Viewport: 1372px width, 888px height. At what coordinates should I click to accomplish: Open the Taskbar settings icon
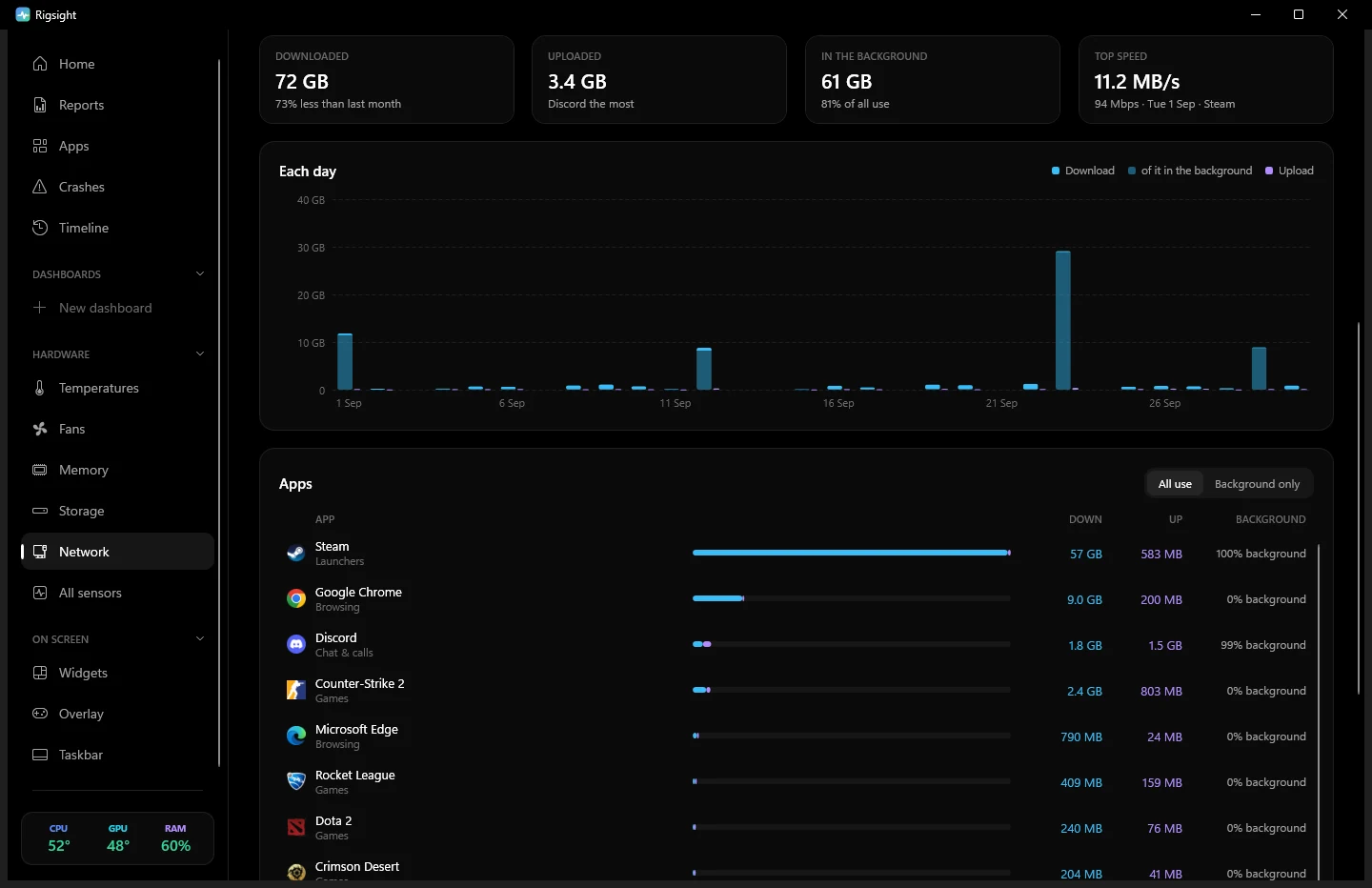pyautogui.click(x=40, y=755)
